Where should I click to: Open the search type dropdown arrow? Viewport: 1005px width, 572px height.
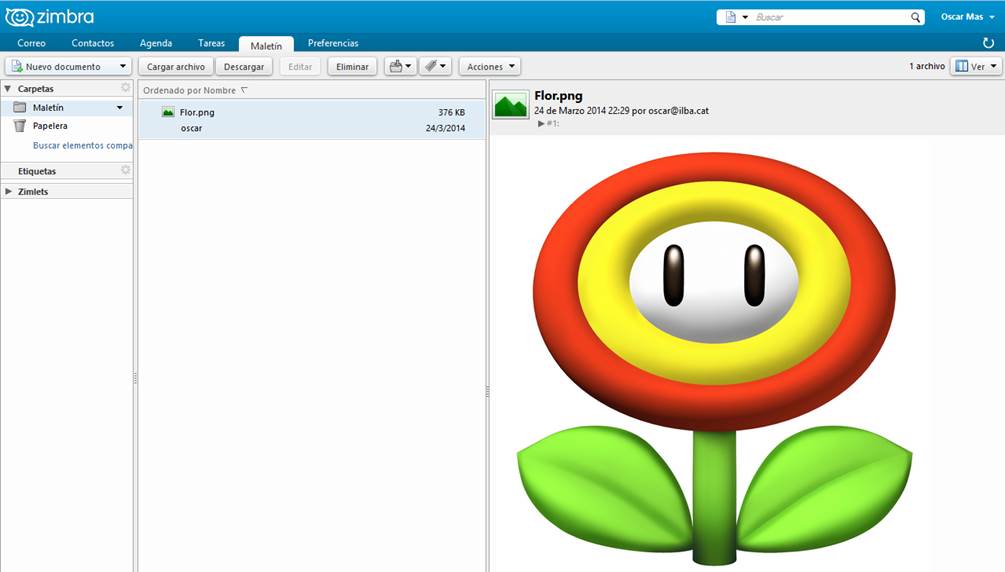[745, 17]
